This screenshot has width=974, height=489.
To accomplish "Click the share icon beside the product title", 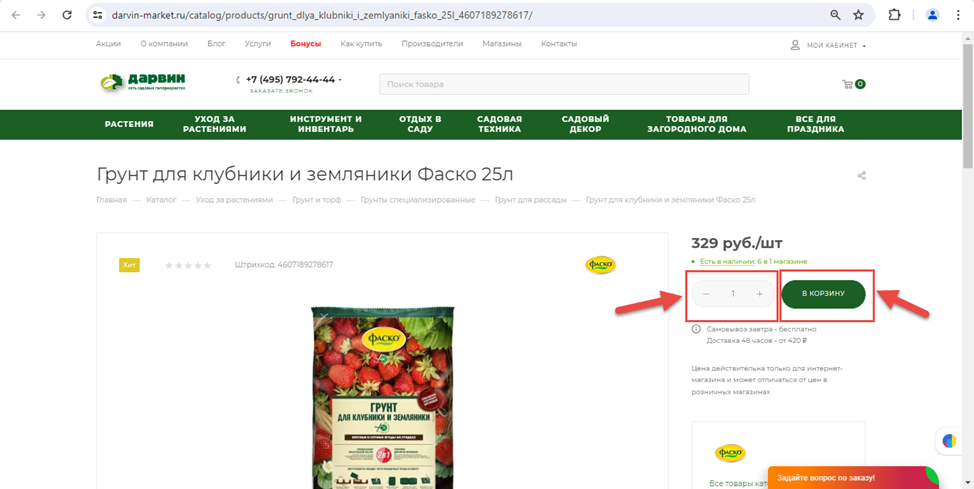I will 862,176.
